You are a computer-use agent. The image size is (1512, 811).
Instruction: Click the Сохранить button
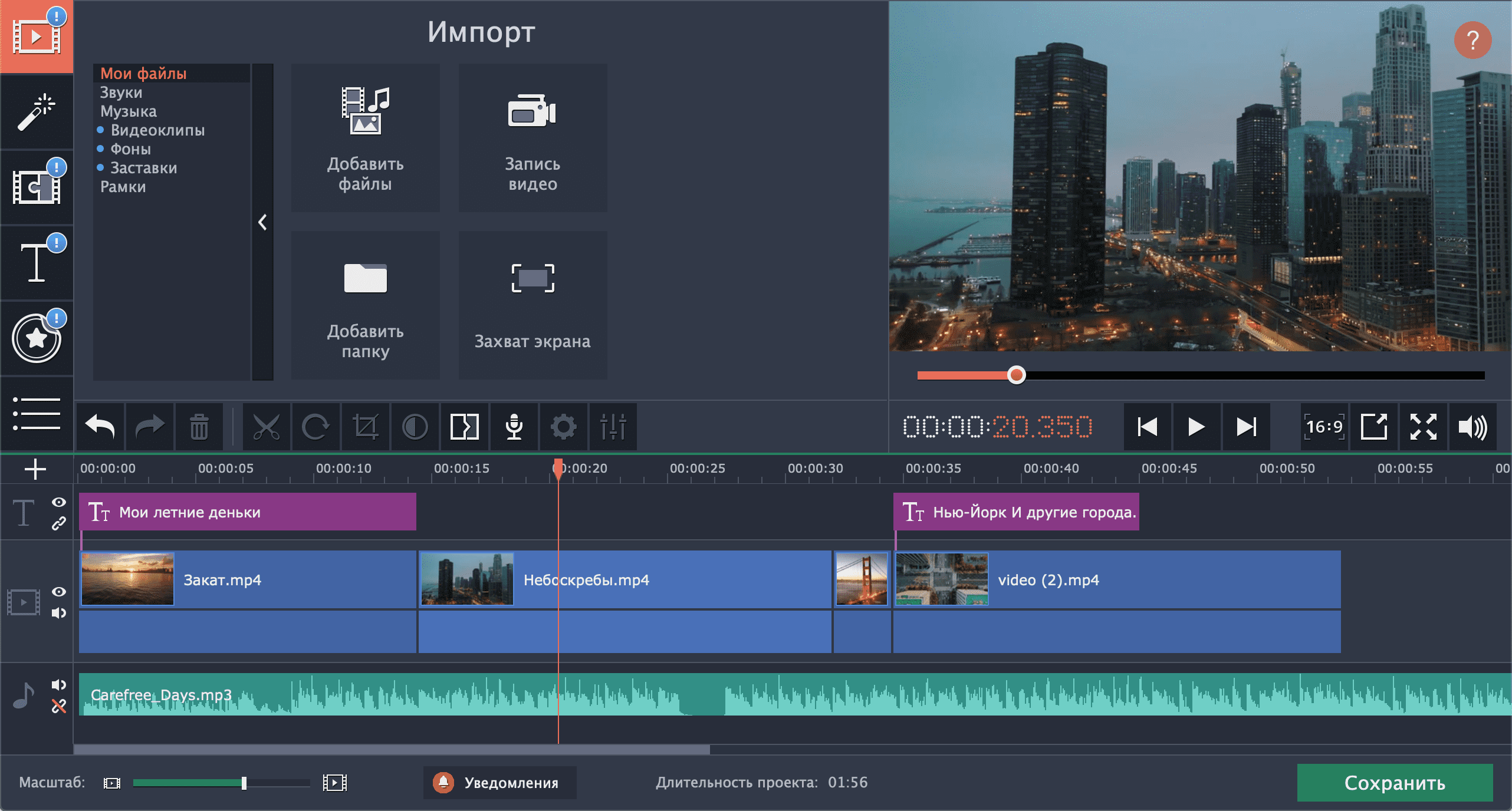(x=1394, y=783)
